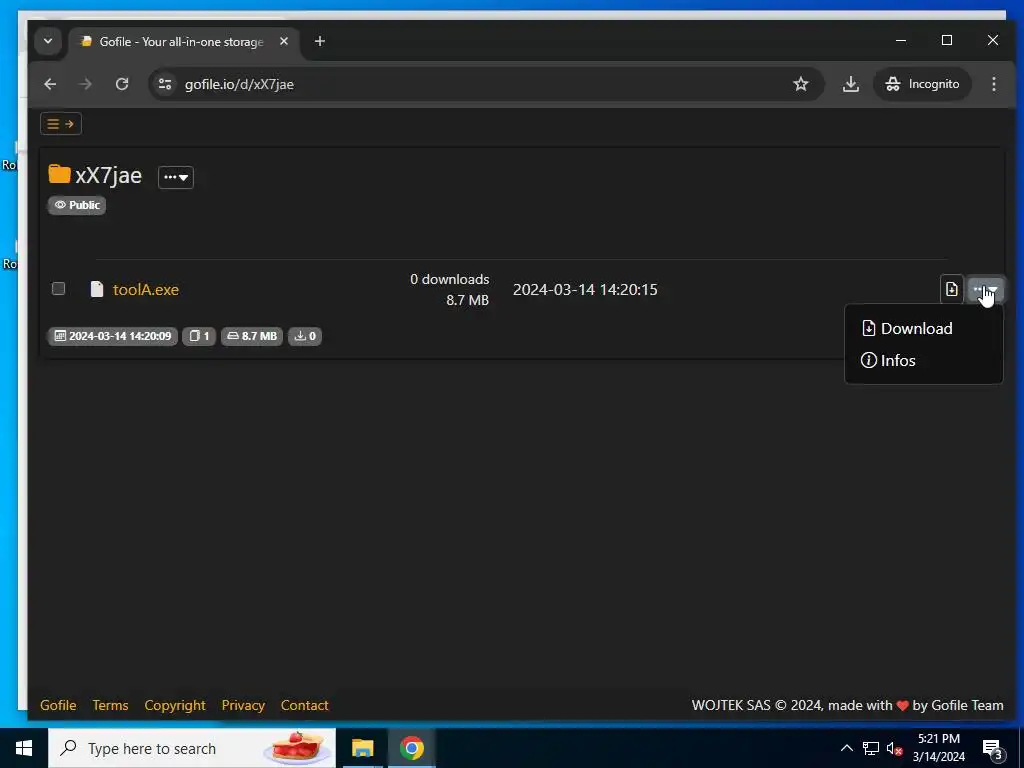The width and height of the screenshot is (1024, 768).
Task: Click the timestamp 2024-03-14 14:20:15
Action: point(585,289)
